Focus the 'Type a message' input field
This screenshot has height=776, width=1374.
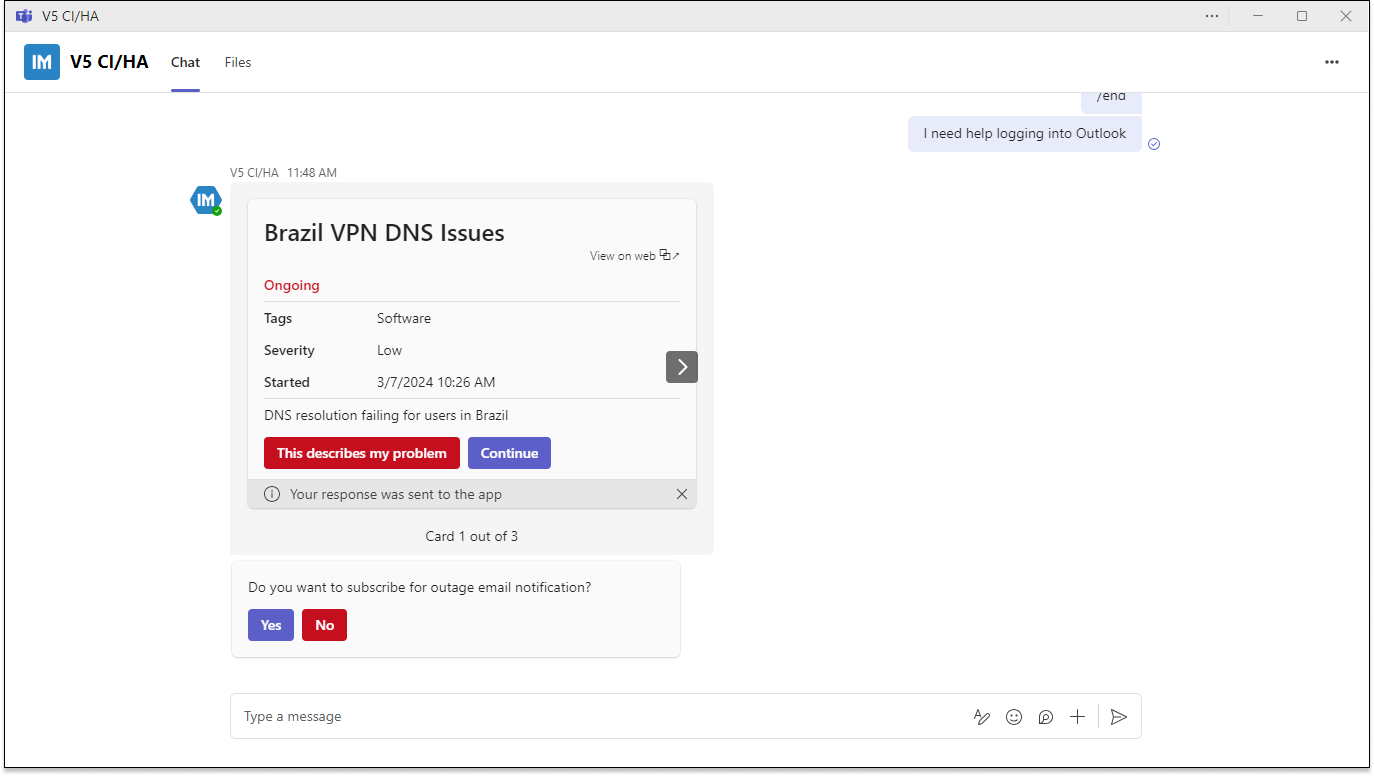(600, 717)
